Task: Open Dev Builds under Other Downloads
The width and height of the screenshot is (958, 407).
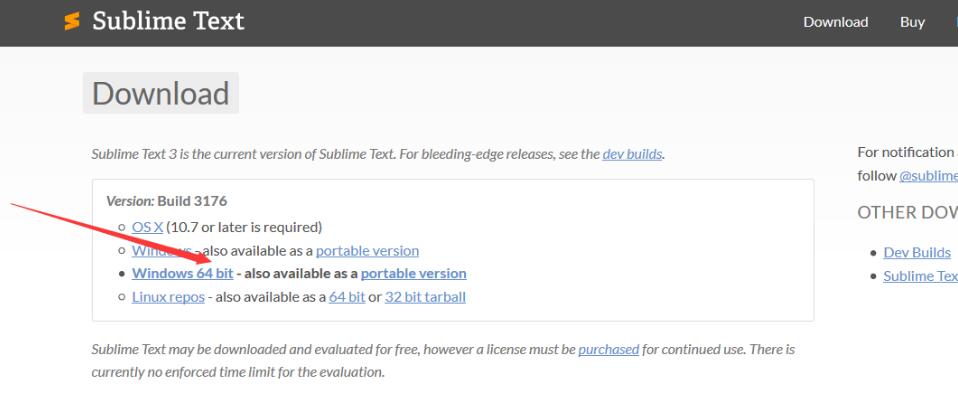Action: (x=917, y=252)
